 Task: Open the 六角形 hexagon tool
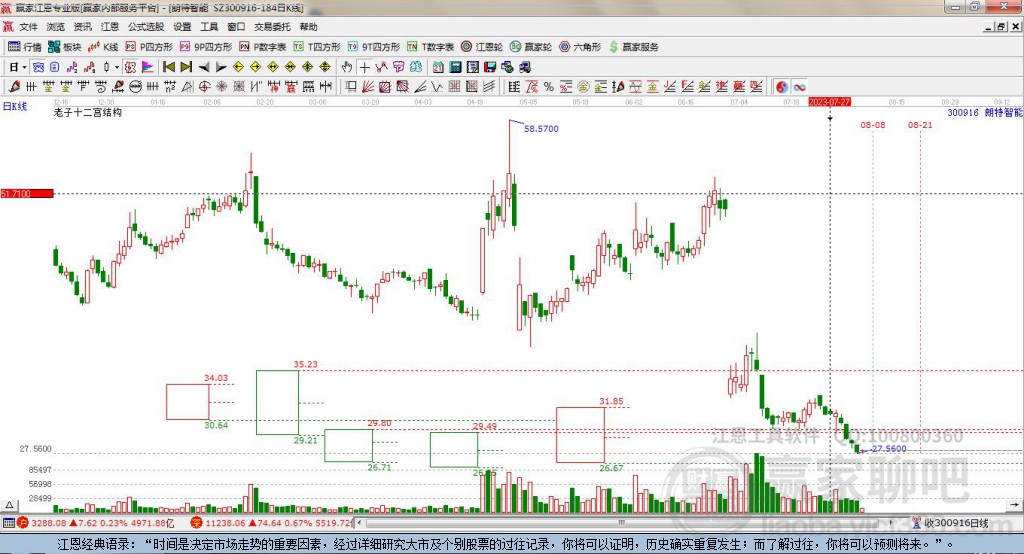coord(580,47)
